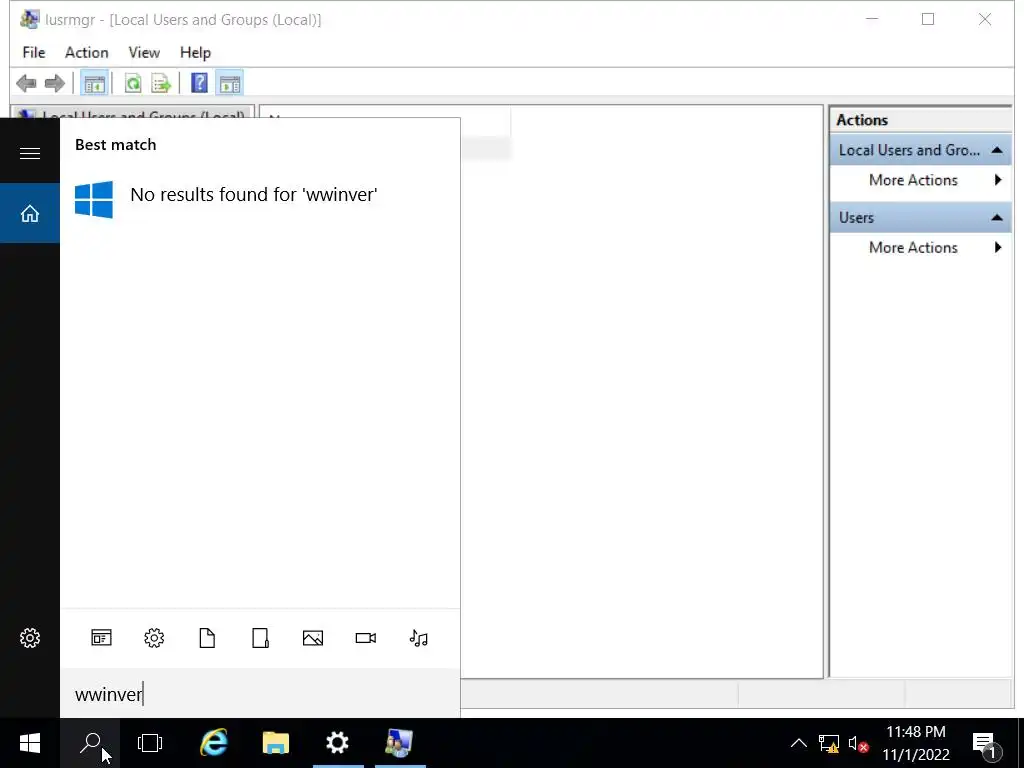Show hidden tray icons chevron
The image size is (1024, 768).
click(799, 743)
